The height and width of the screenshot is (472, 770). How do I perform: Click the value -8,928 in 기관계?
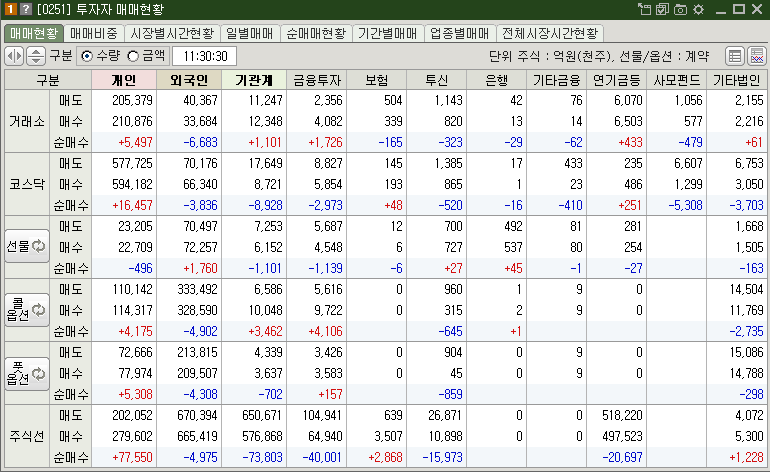coord(266,205)
